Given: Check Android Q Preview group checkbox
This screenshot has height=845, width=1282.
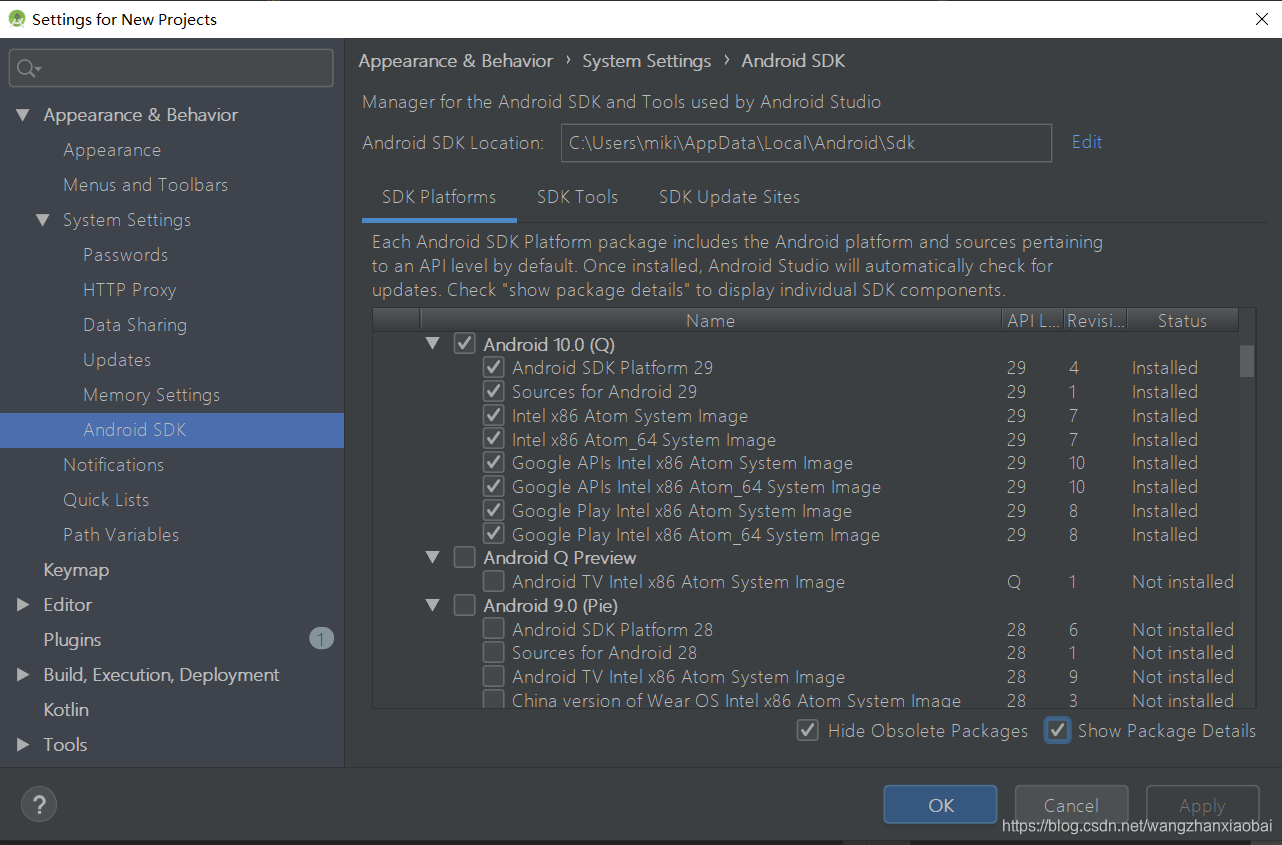Looking at the screenshot, I should click(x=464, y=557).
